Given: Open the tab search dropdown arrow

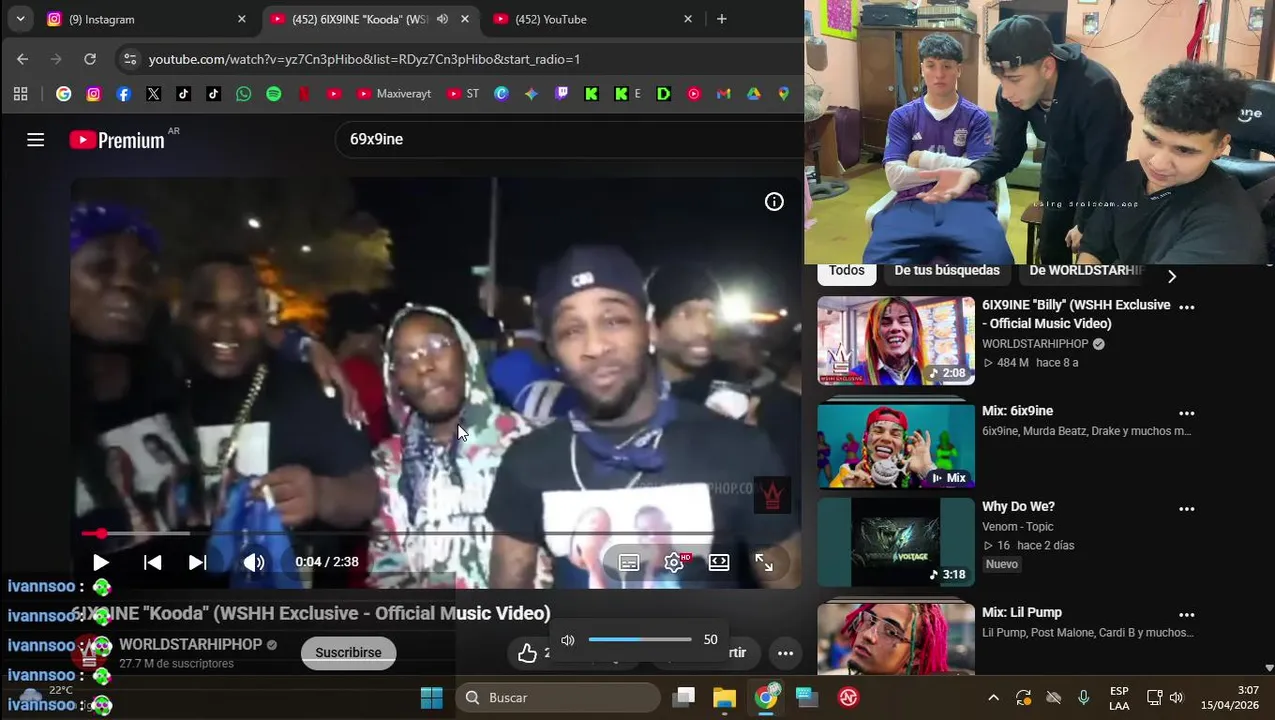Looking at the screenshot, I should click(x=20, y=19).
